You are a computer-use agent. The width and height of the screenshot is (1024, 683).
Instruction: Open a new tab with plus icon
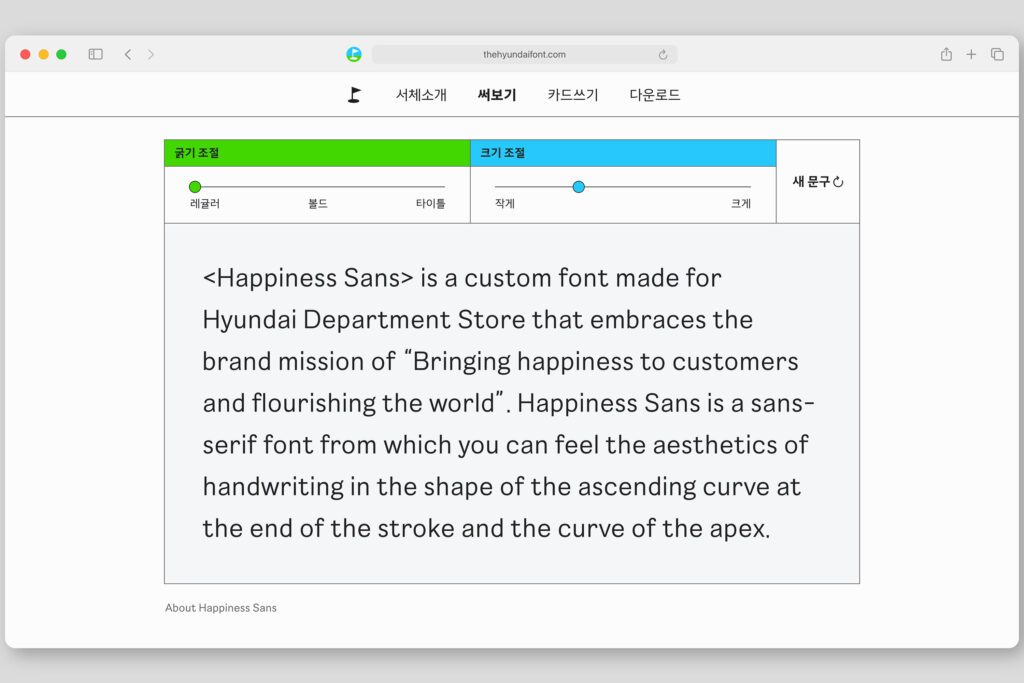coord(971,54)
